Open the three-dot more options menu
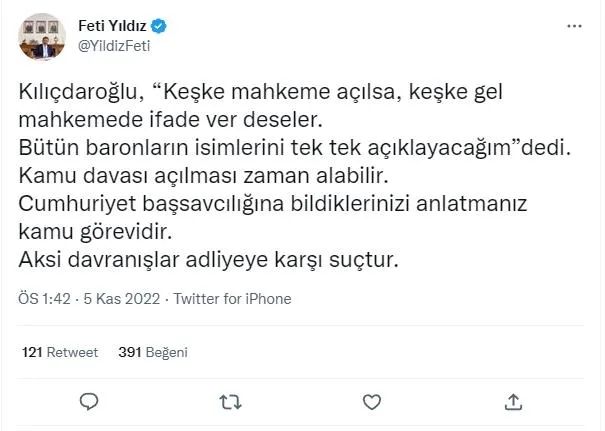This screenshot has height=431, width=605. [572, 28]
